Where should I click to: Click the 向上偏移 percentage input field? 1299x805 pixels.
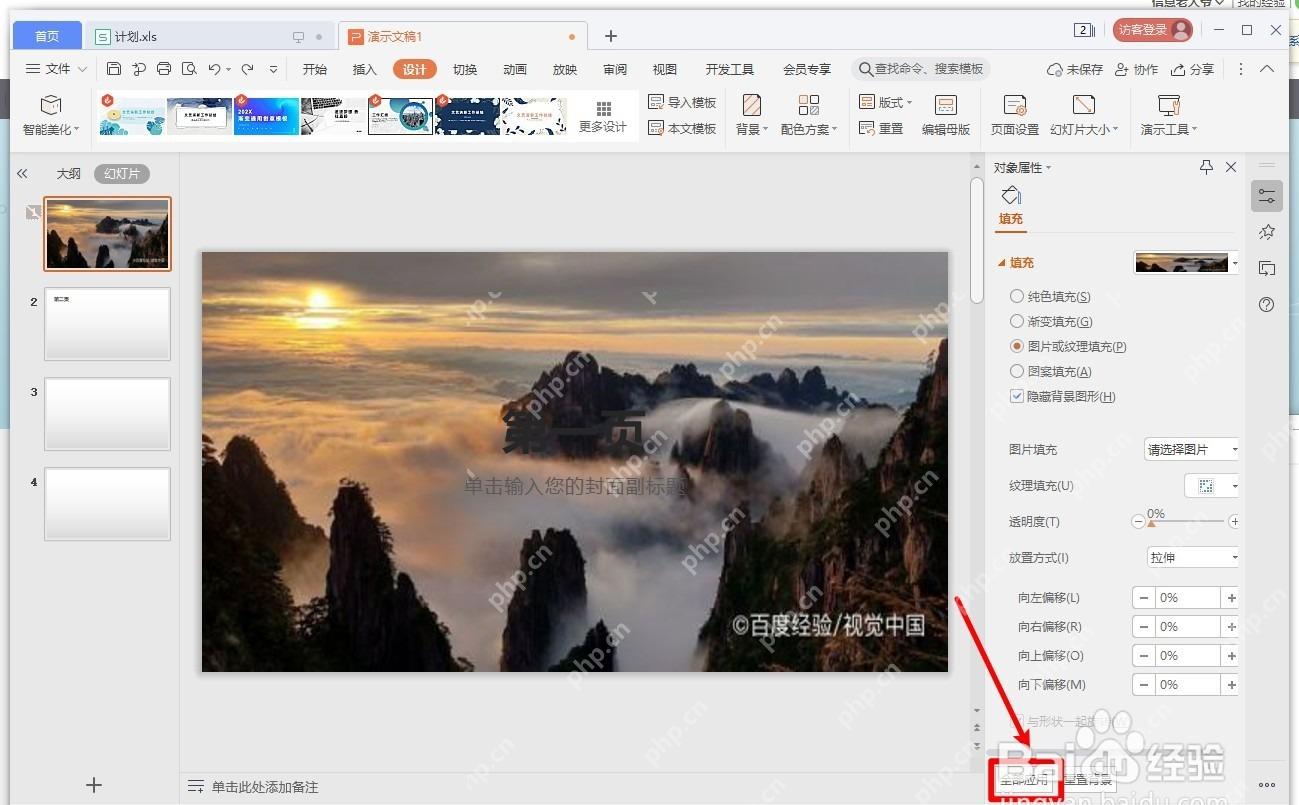[1187, 656]
